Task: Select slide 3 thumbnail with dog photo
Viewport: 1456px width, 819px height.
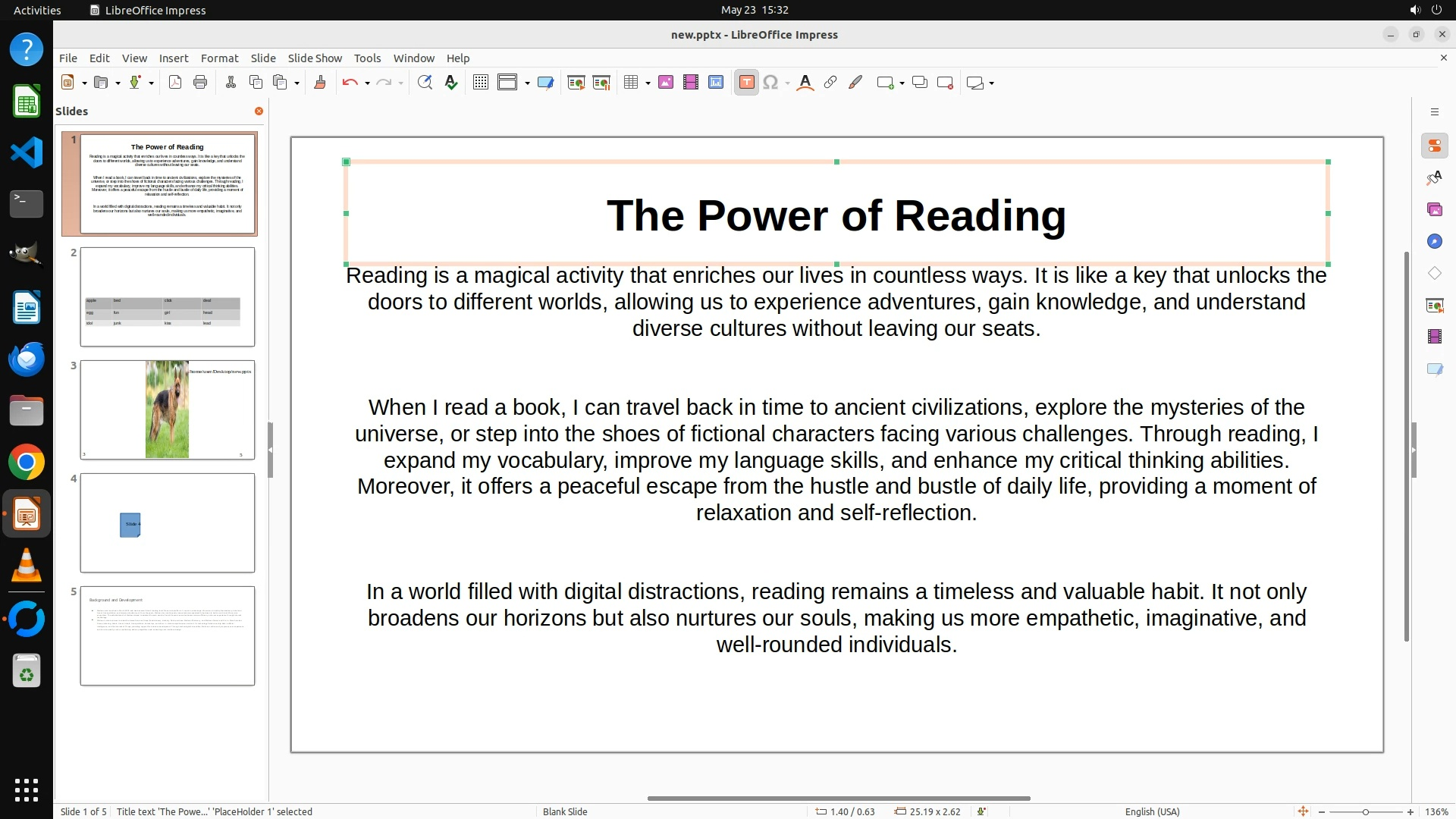Action: pyautogui.click(x=168, y=409)
